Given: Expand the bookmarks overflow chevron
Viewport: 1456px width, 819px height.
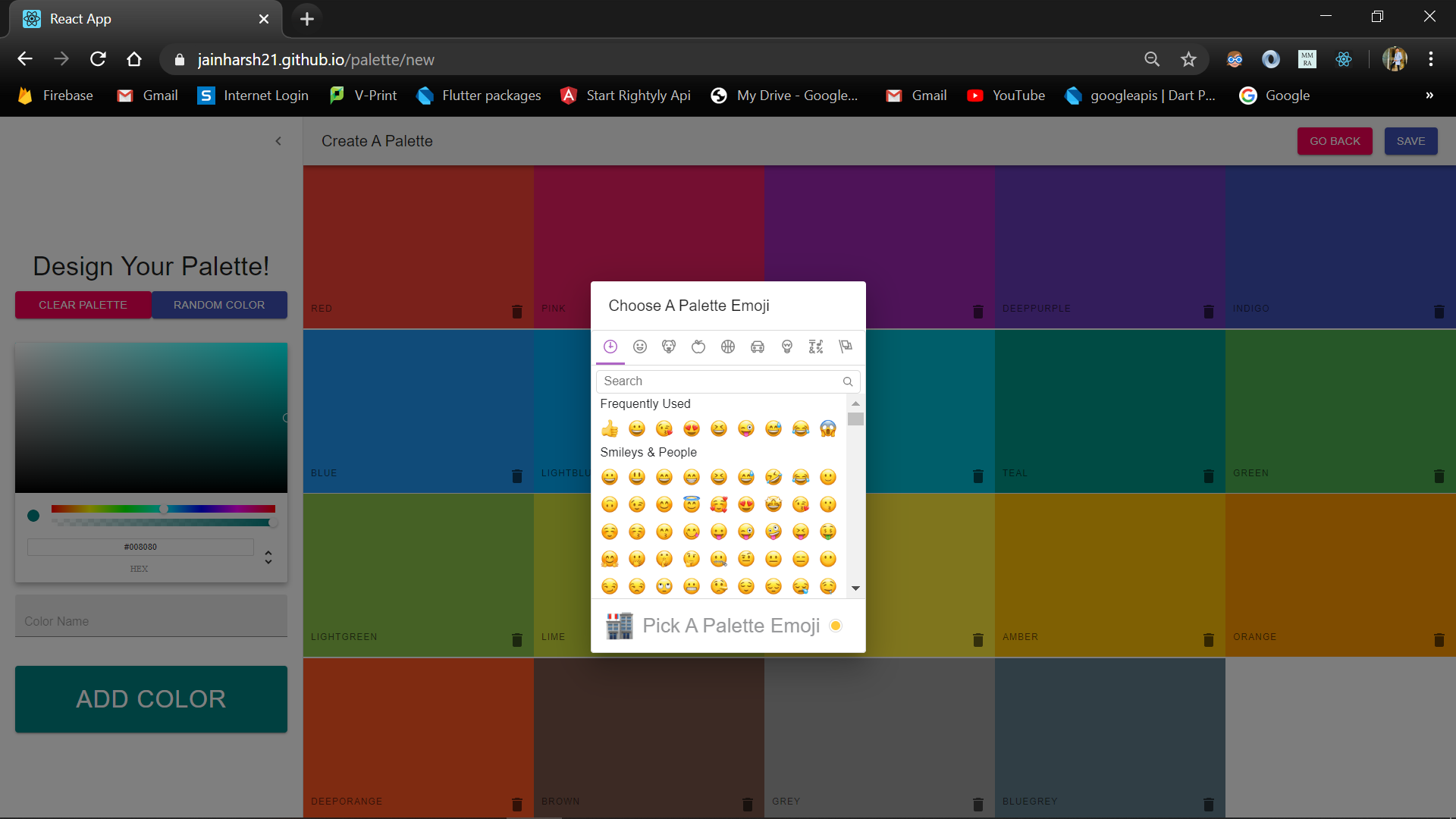Looking at the screenshot, I should click(1429, 96).
